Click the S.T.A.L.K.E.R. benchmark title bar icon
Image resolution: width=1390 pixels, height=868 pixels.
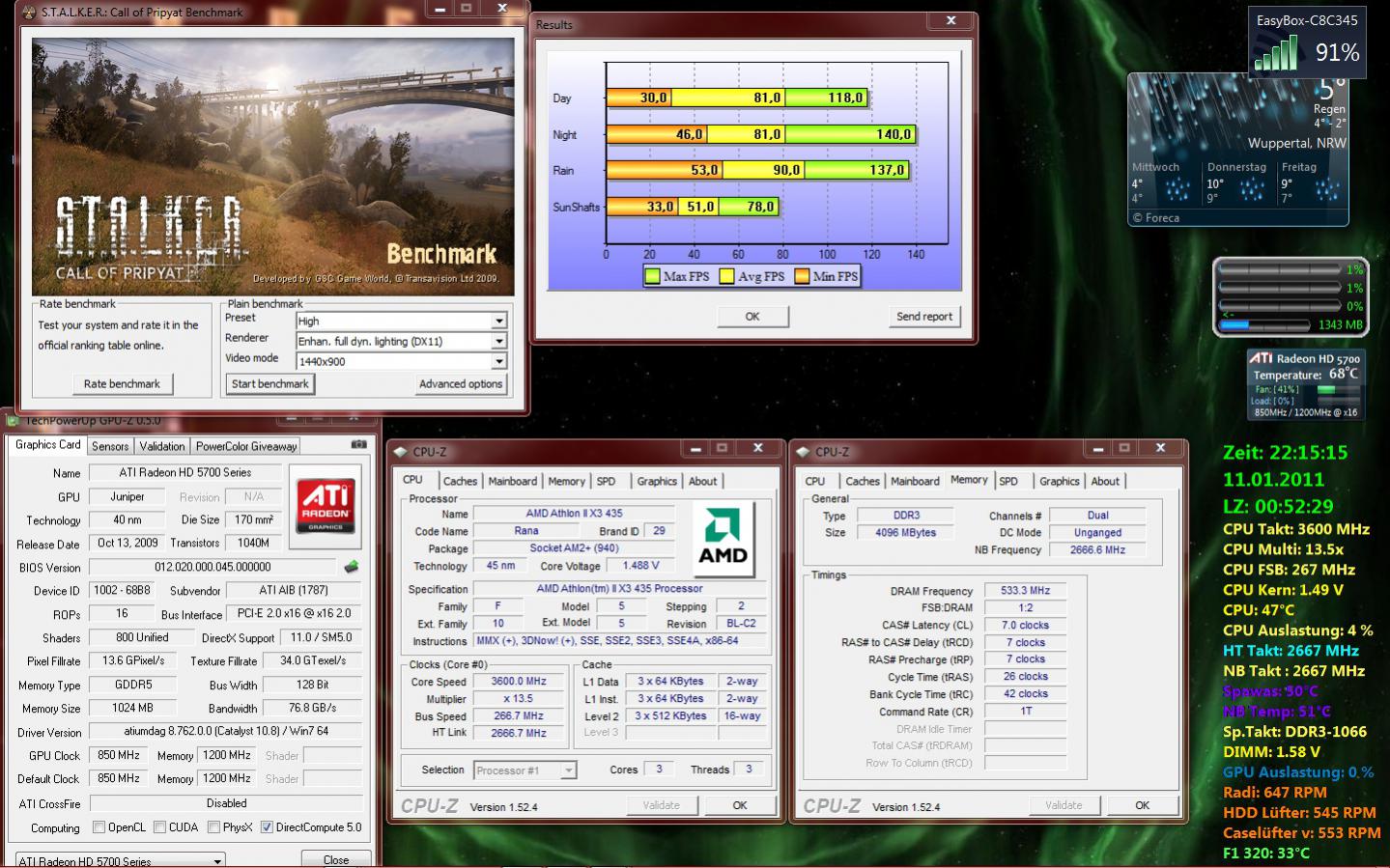tap(29, 13)
